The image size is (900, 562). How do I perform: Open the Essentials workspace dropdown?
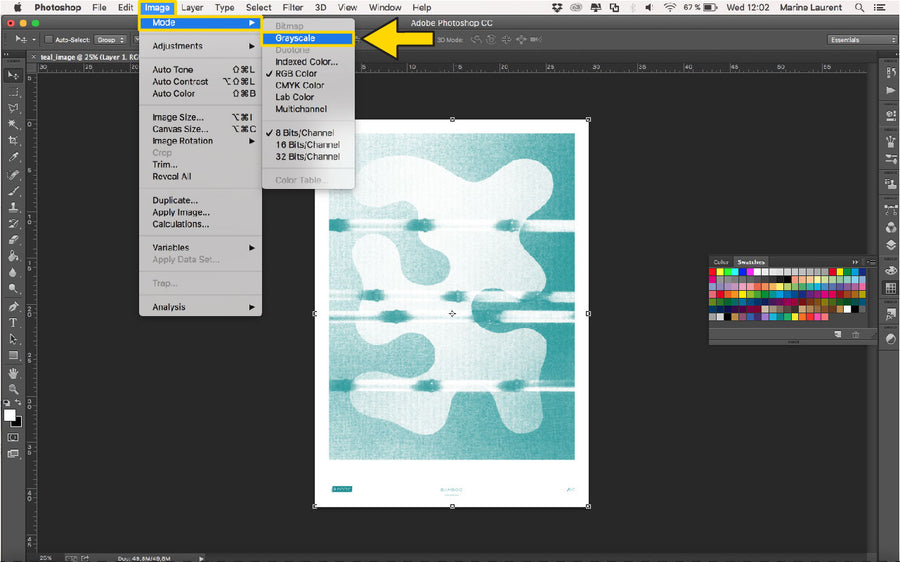coord(862,40)
